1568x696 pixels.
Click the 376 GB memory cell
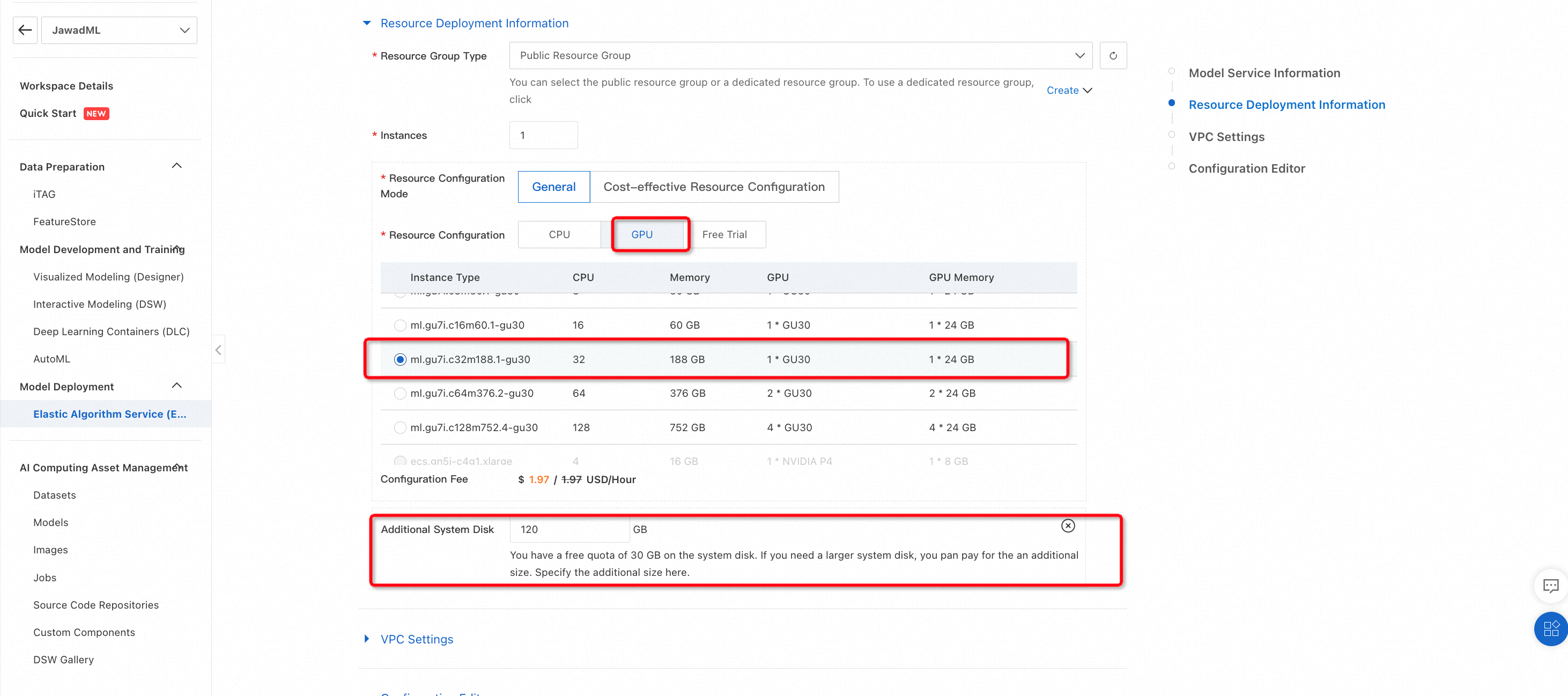coord(687,394)
